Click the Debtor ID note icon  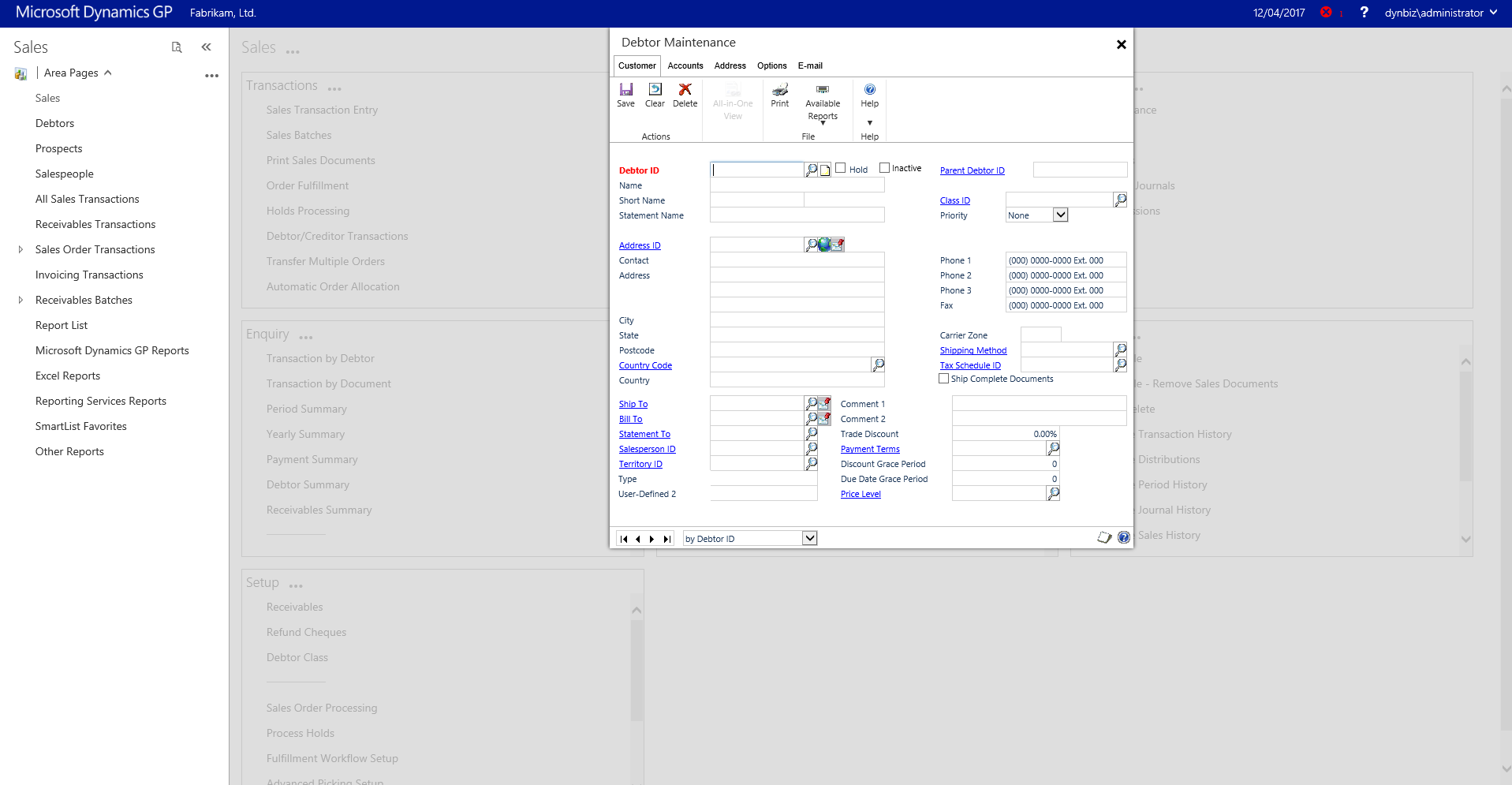point(825,170)
